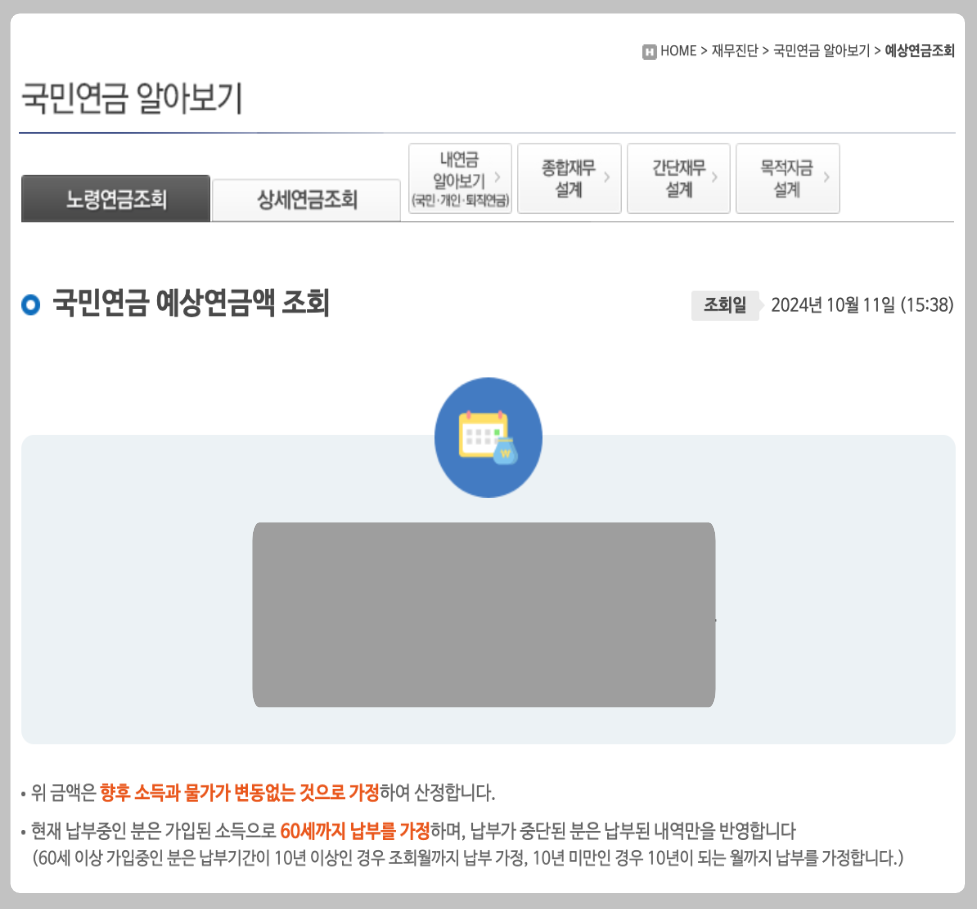Open the 국민연금 알아보기 breadcrumb link
This screenshot has width=977, height=909.
(823, 47)
